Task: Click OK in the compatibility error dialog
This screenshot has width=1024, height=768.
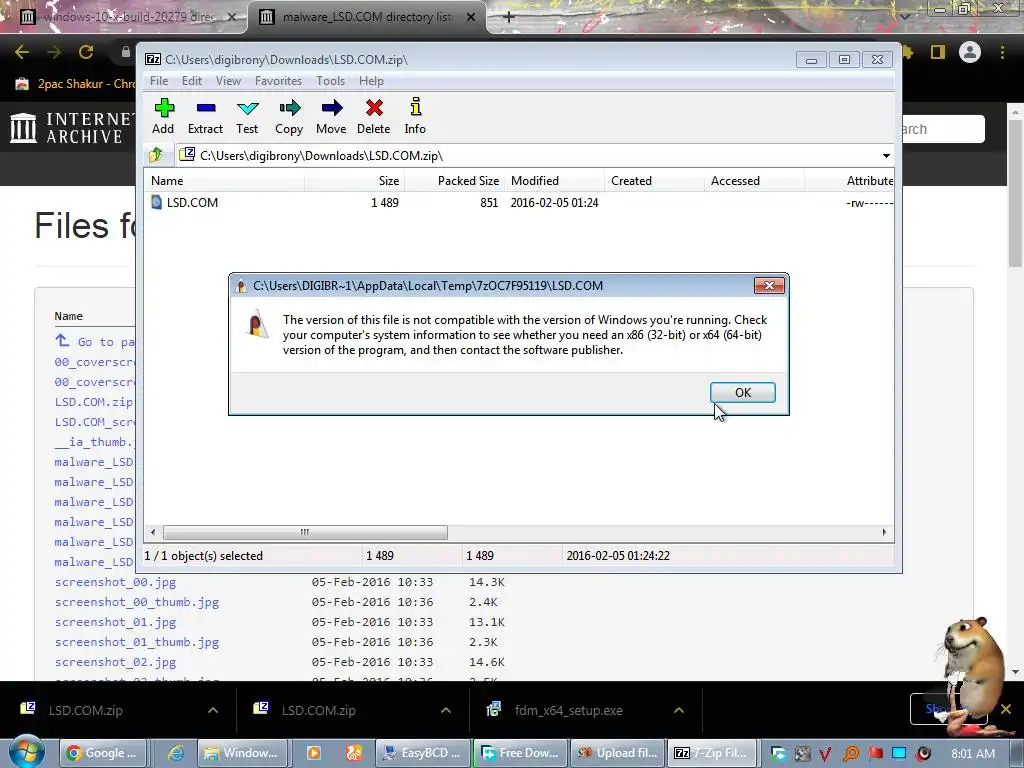Action: 743,392
